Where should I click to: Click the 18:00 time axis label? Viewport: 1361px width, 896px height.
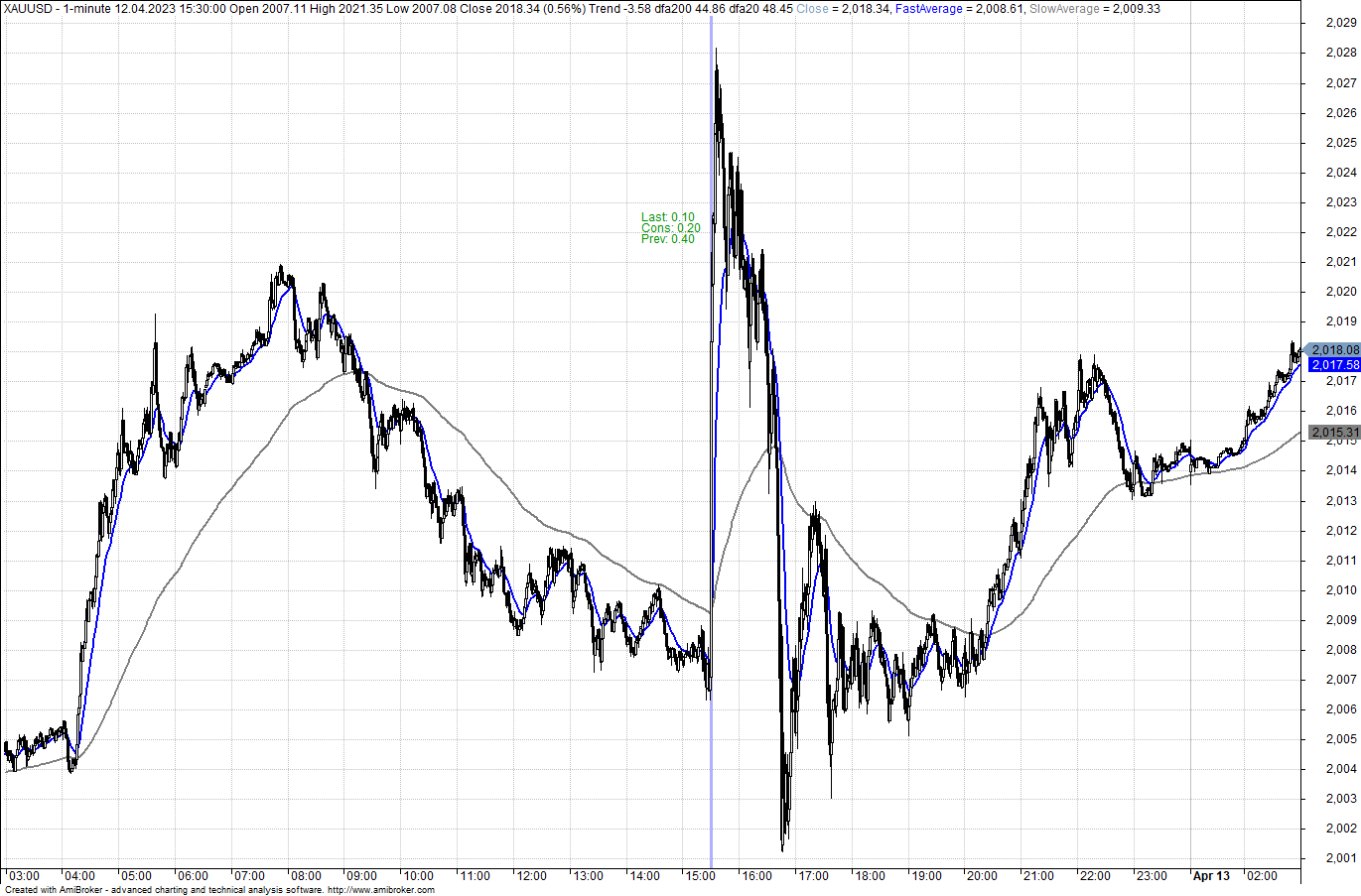[870, 876]
